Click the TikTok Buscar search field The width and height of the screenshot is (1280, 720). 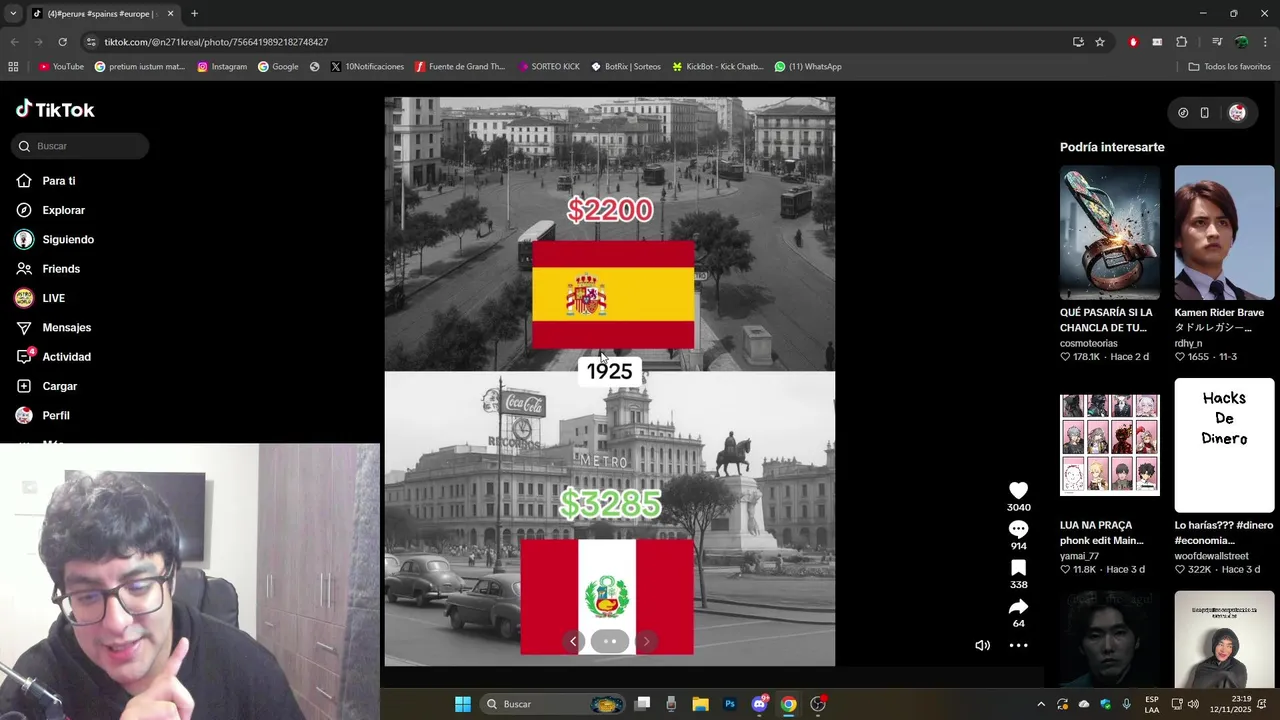(80, 146)
